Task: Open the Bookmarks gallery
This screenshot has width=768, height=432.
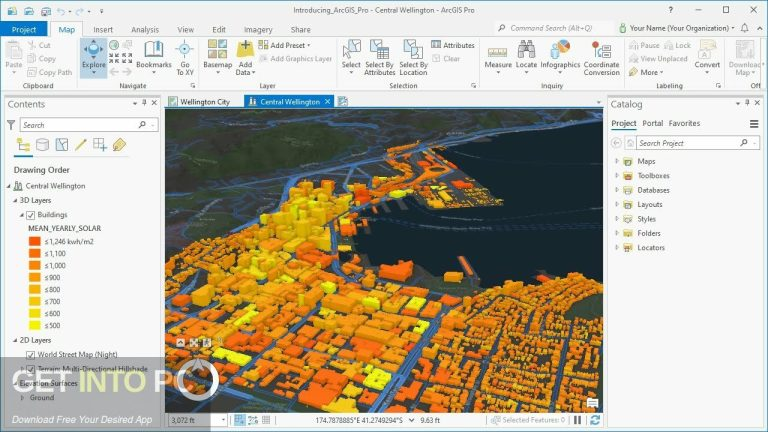Action: coord(154,55)
